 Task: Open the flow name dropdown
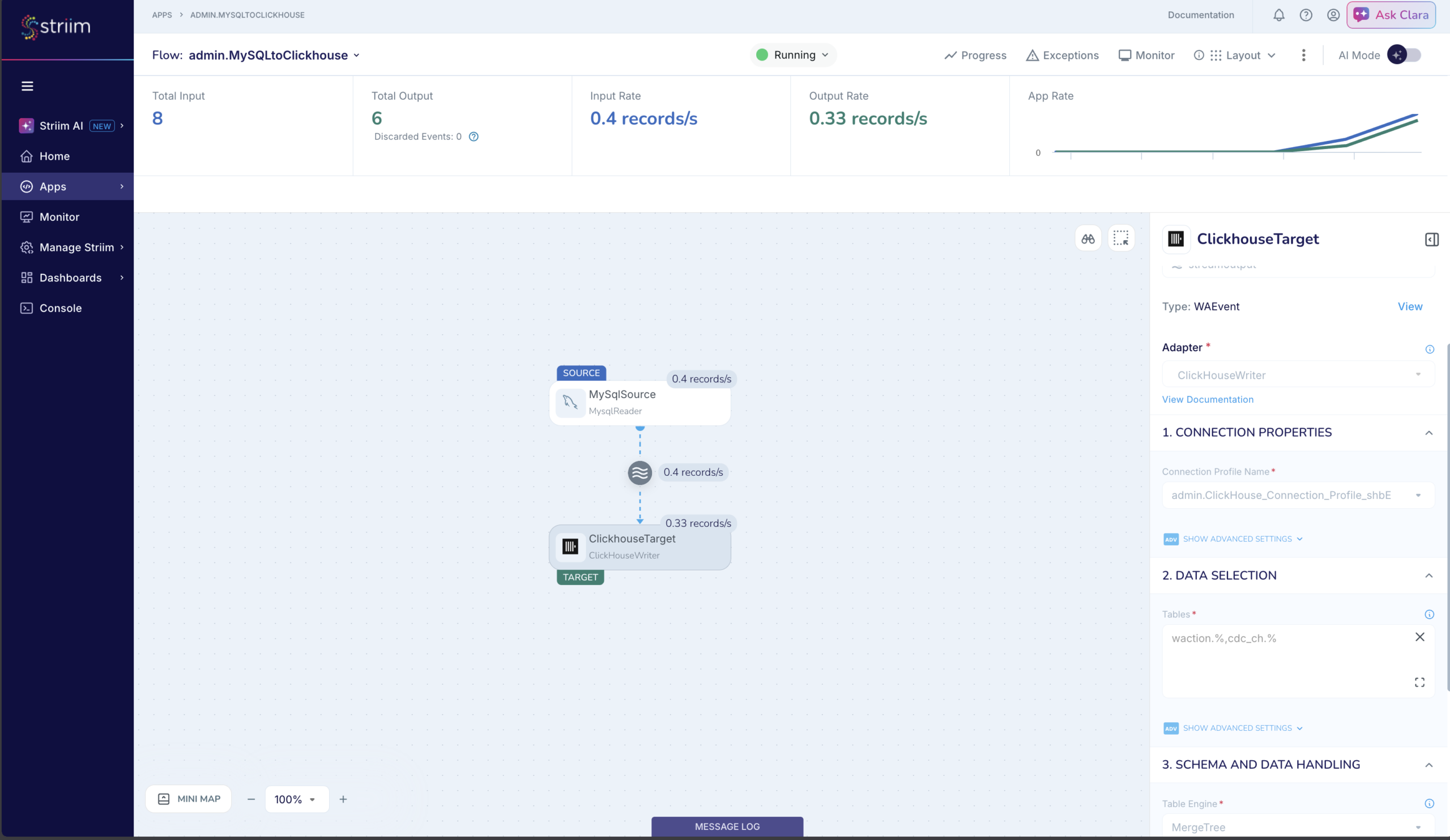[x=356, y=56]
